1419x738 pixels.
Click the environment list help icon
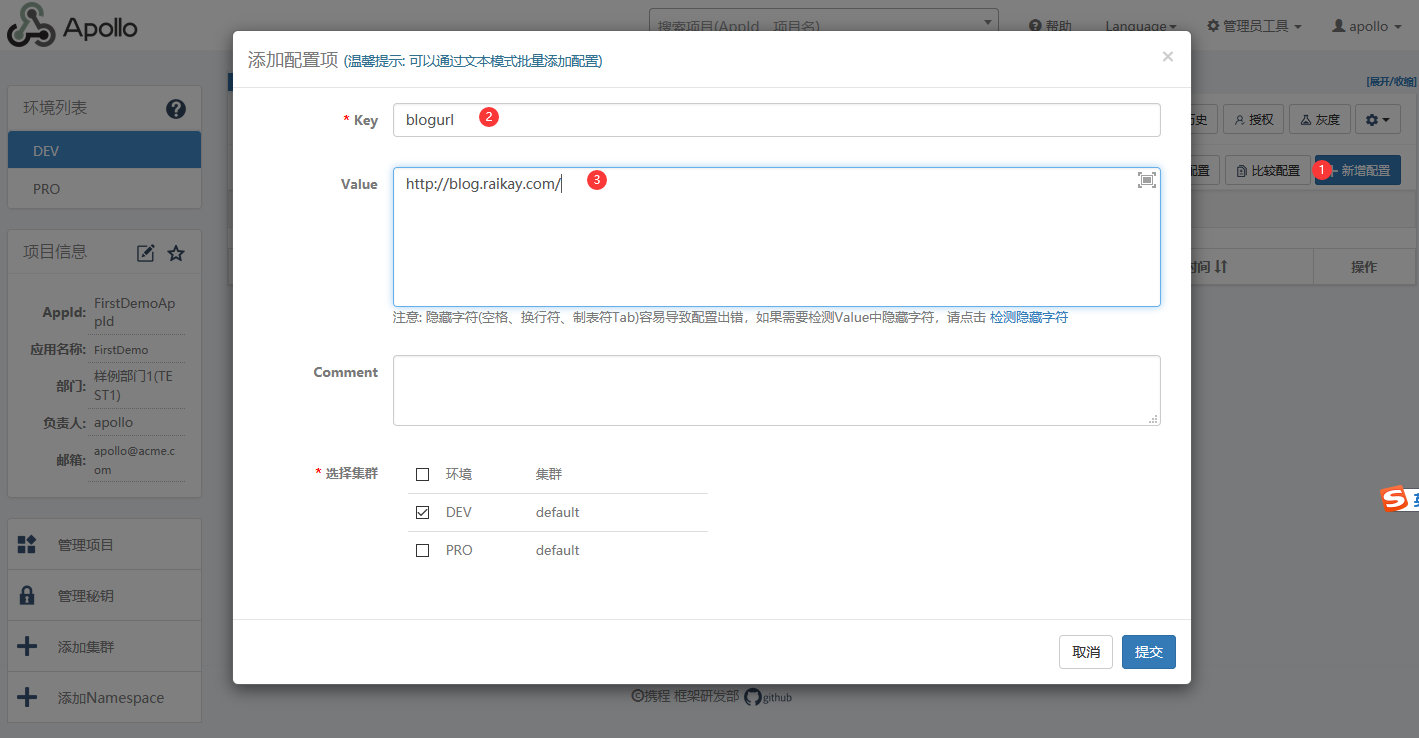(x=176, y=109)
